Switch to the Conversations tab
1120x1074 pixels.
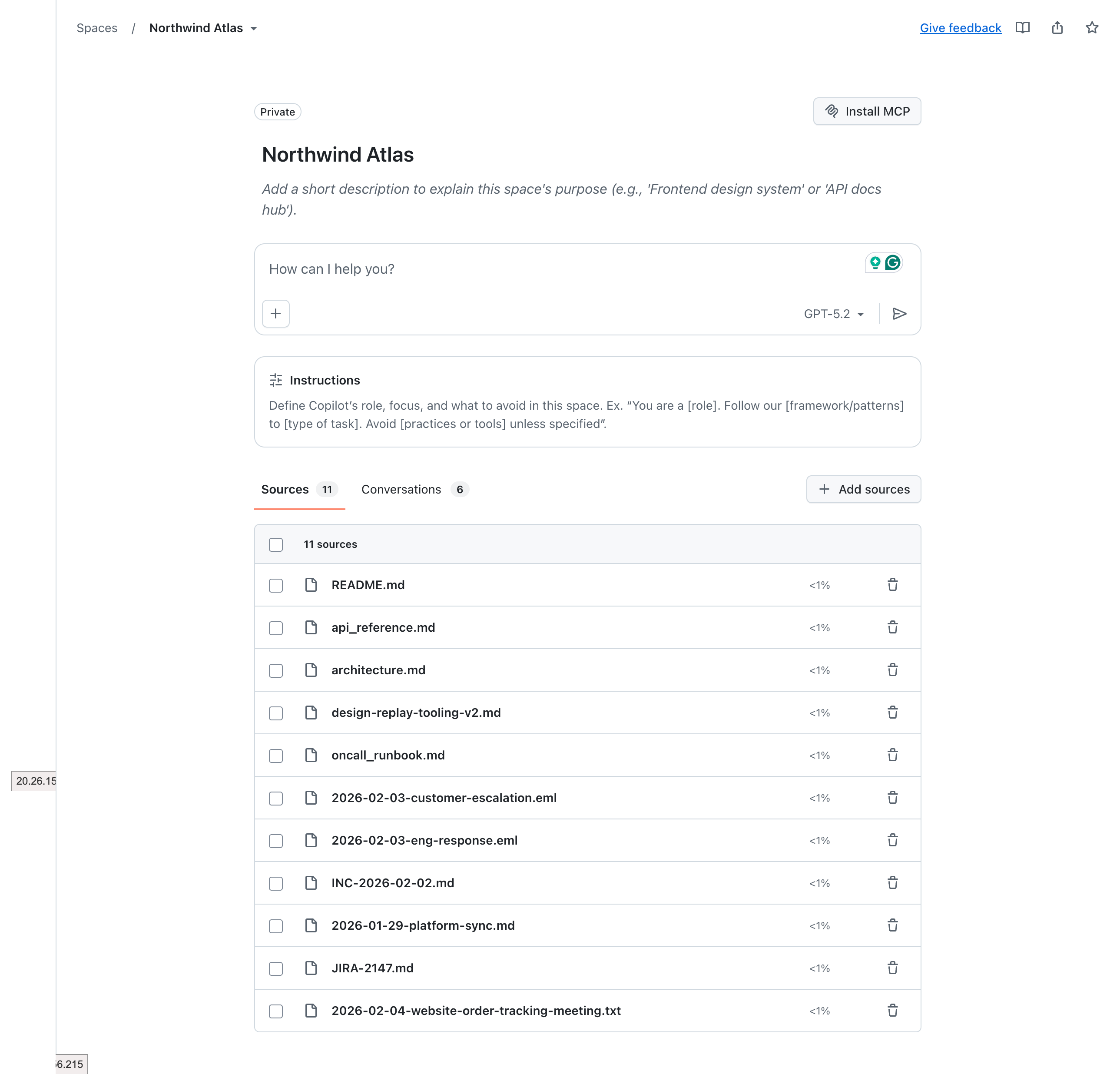[401, 489]
